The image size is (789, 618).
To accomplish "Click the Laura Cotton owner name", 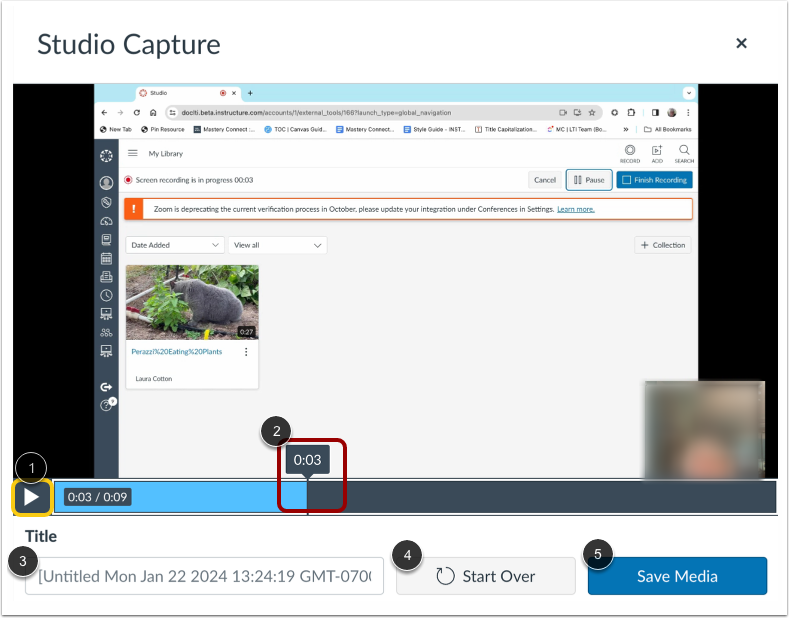I will (x=153, y=378).
